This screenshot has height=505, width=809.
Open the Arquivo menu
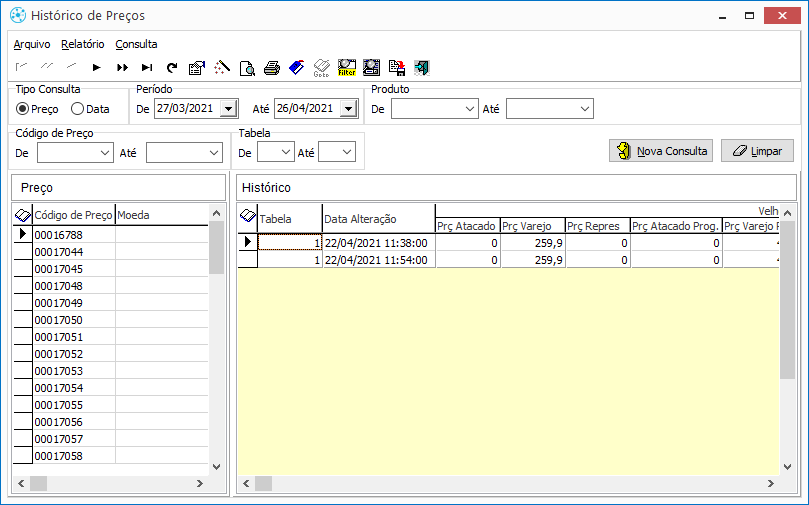32,44
